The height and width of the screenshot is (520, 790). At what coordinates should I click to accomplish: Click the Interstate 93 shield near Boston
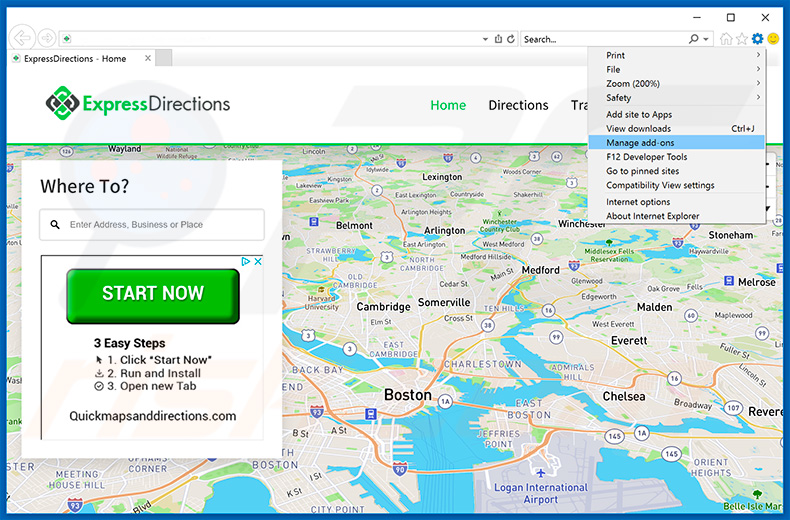click(x=316, y=412)
